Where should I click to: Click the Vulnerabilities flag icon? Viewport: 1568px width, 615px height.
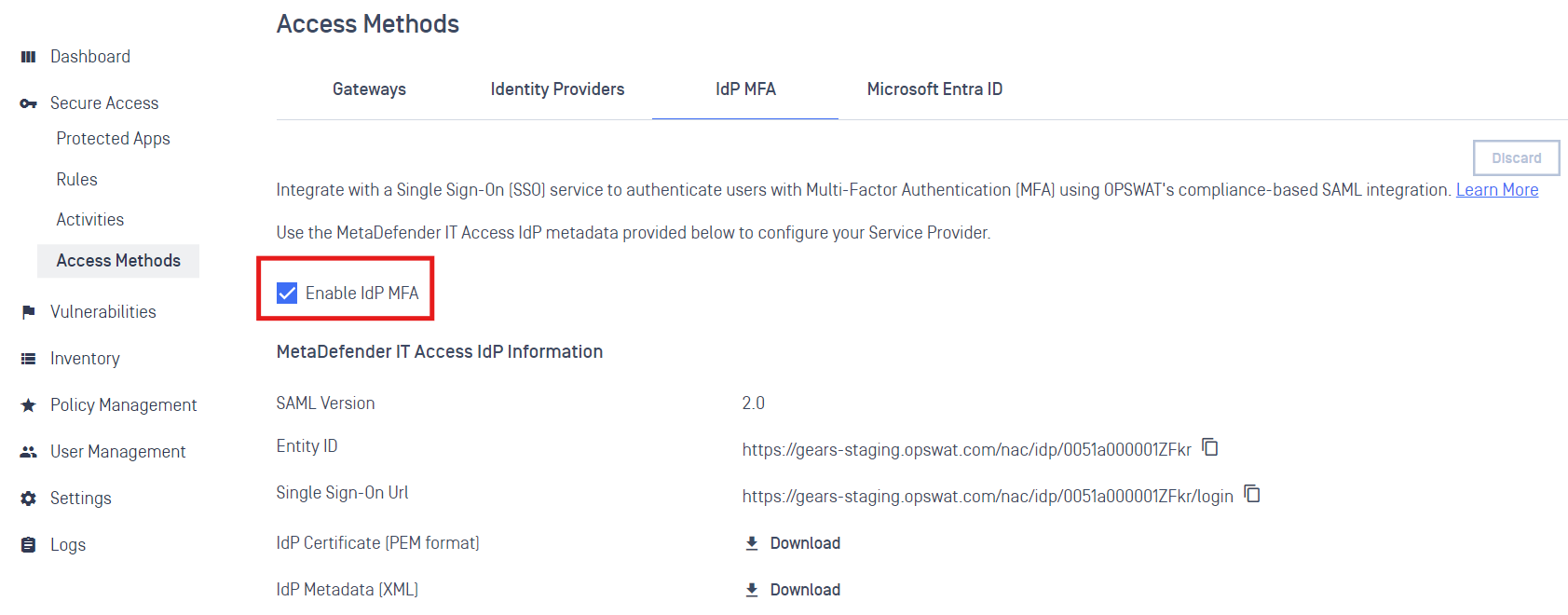point(28,312)
